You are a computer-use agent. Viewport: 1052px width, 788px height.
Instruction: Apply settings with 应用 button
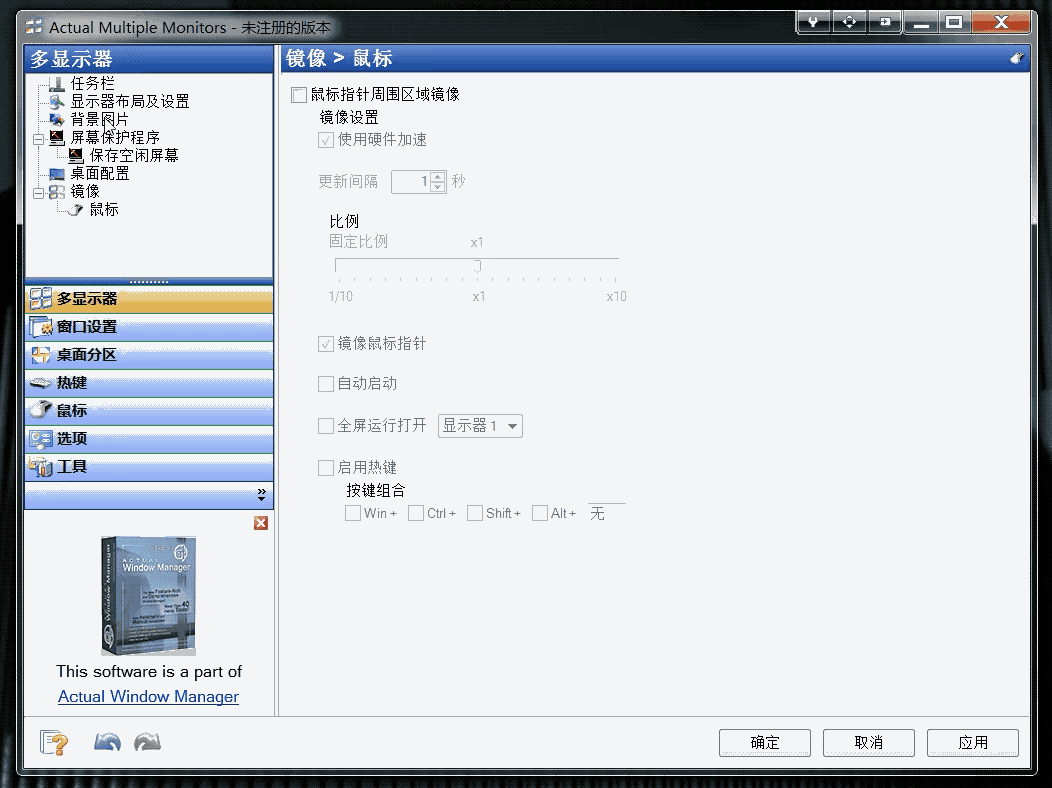(973, 742)
